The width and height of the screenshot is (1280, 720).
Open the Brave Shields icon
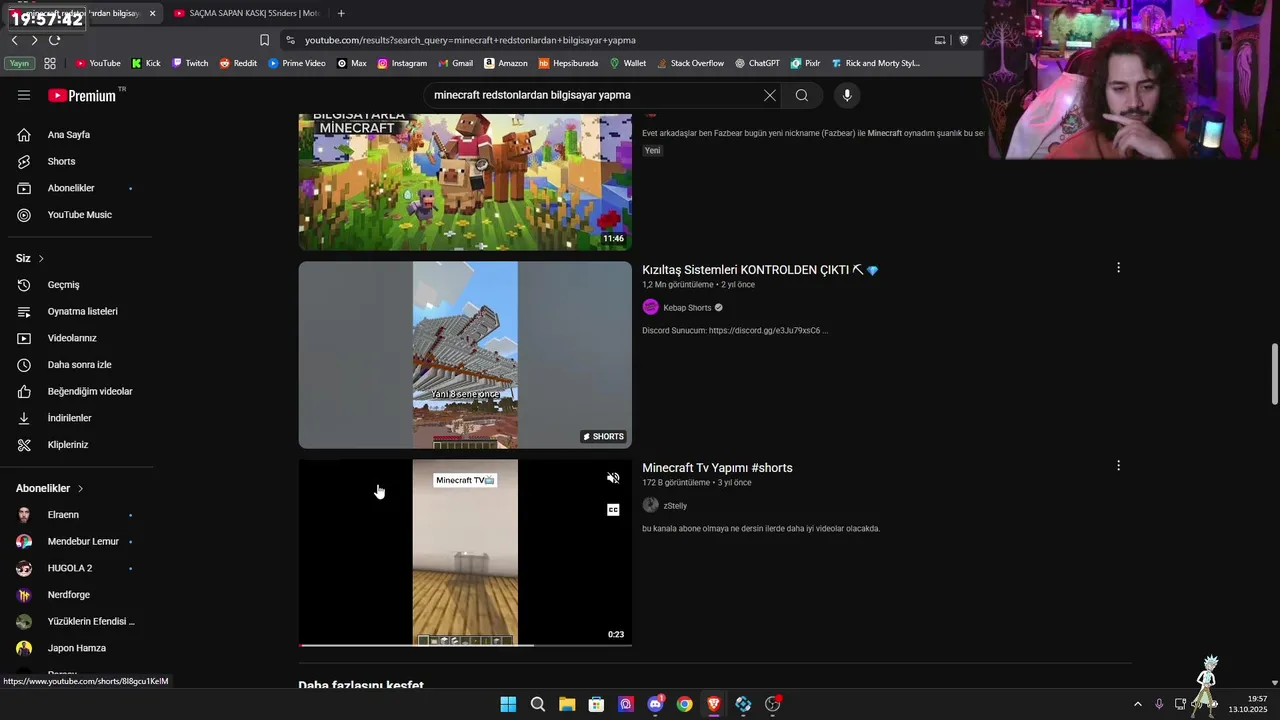pyautogui.click(x=964, y=40)
